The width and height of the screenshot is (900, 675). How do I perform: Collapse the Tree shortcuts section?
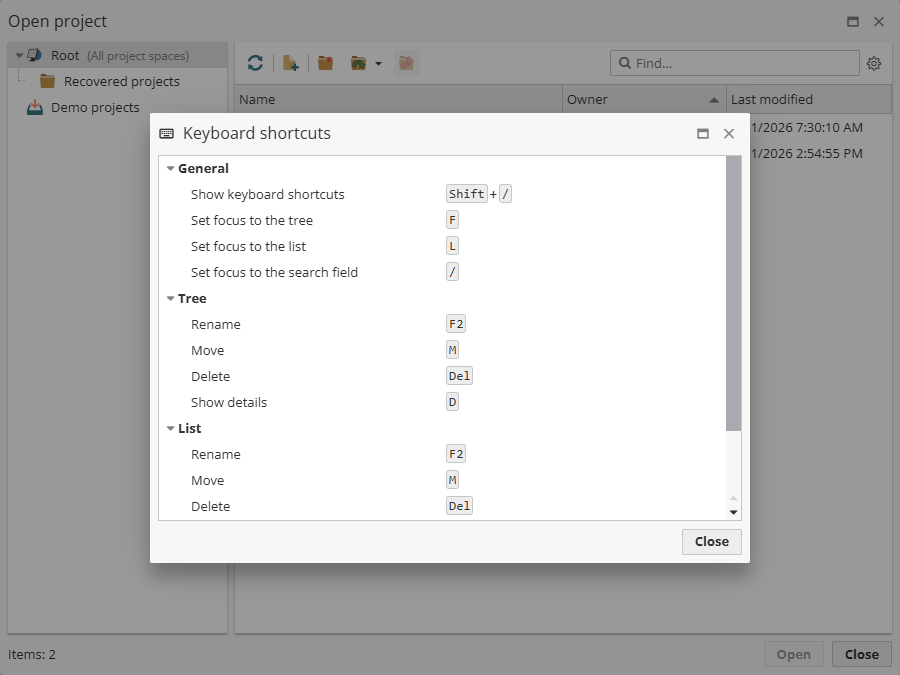(x=170, y=298)
